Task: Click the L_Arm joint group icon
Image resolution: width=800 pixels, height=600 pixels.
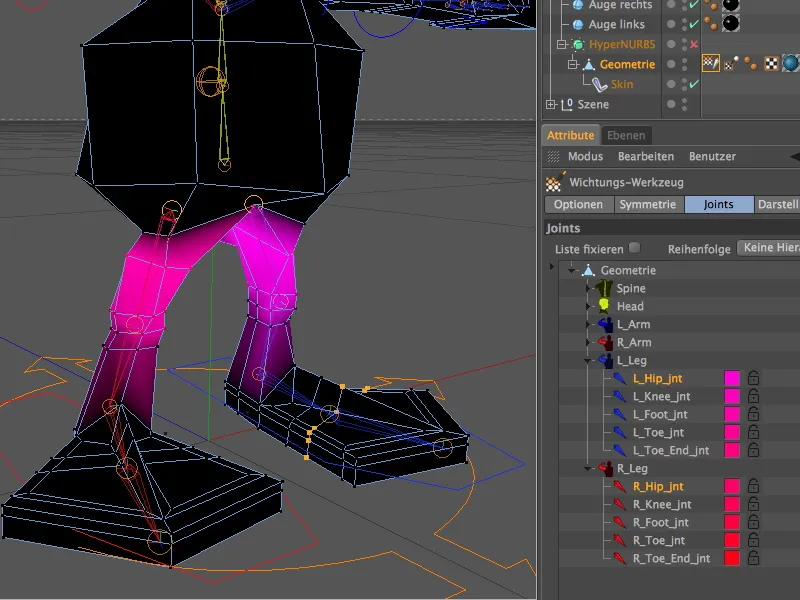Action: click(606, 324)
